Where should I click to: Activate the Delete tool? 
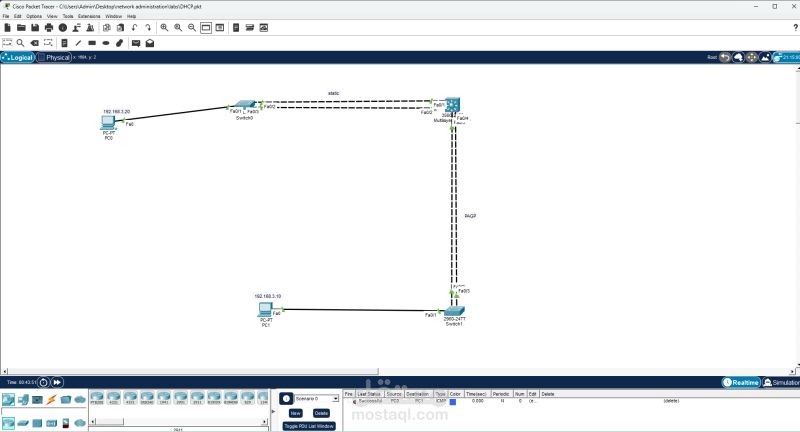(x=34, y=43)
